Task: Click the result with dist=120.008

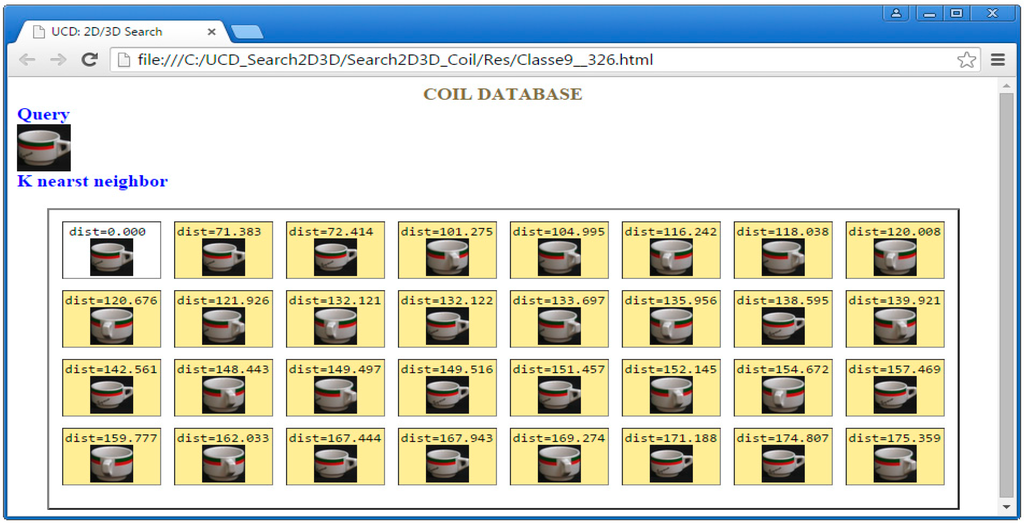Action: 895,257
